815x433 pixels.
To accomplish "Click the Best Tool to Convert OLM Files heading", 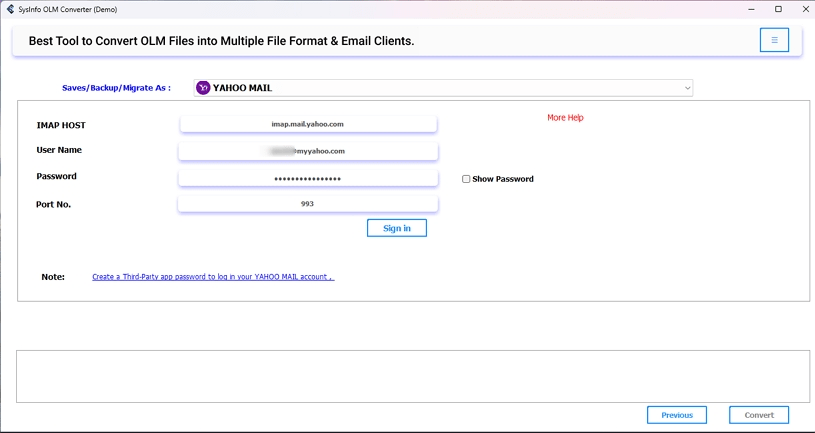I will tap(221, 41).
